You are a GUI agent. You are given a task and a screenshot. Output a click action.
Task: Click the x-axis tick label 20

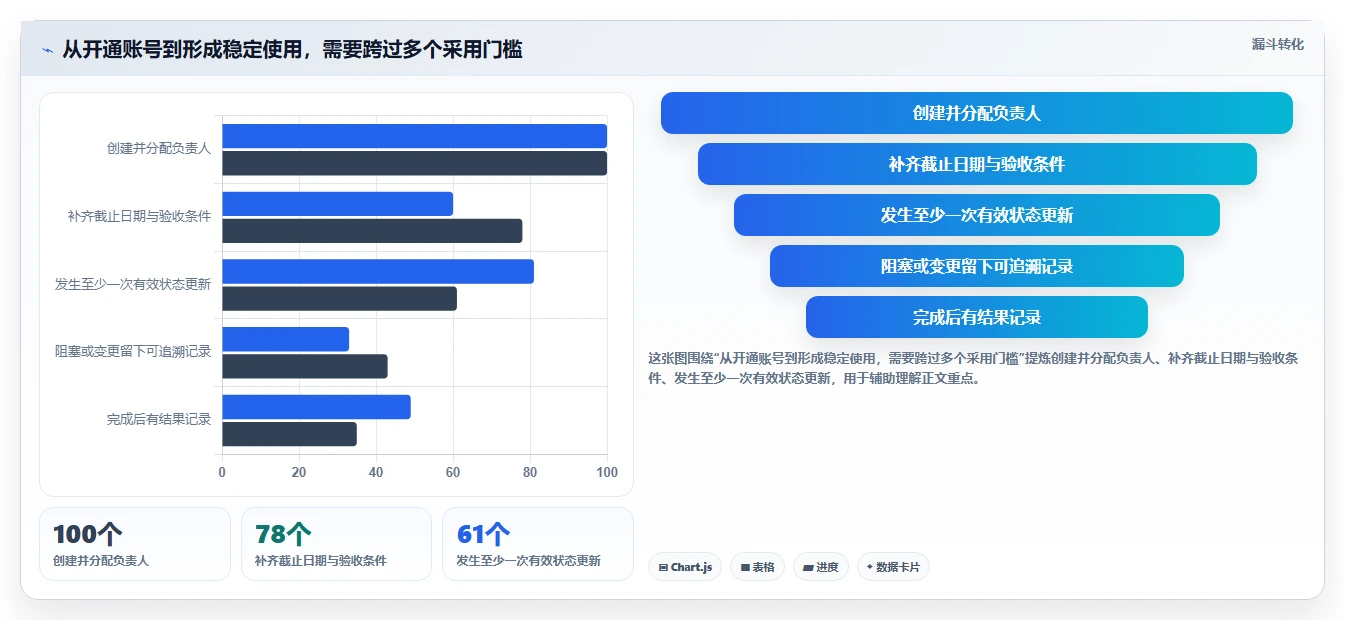click(299, 472)
